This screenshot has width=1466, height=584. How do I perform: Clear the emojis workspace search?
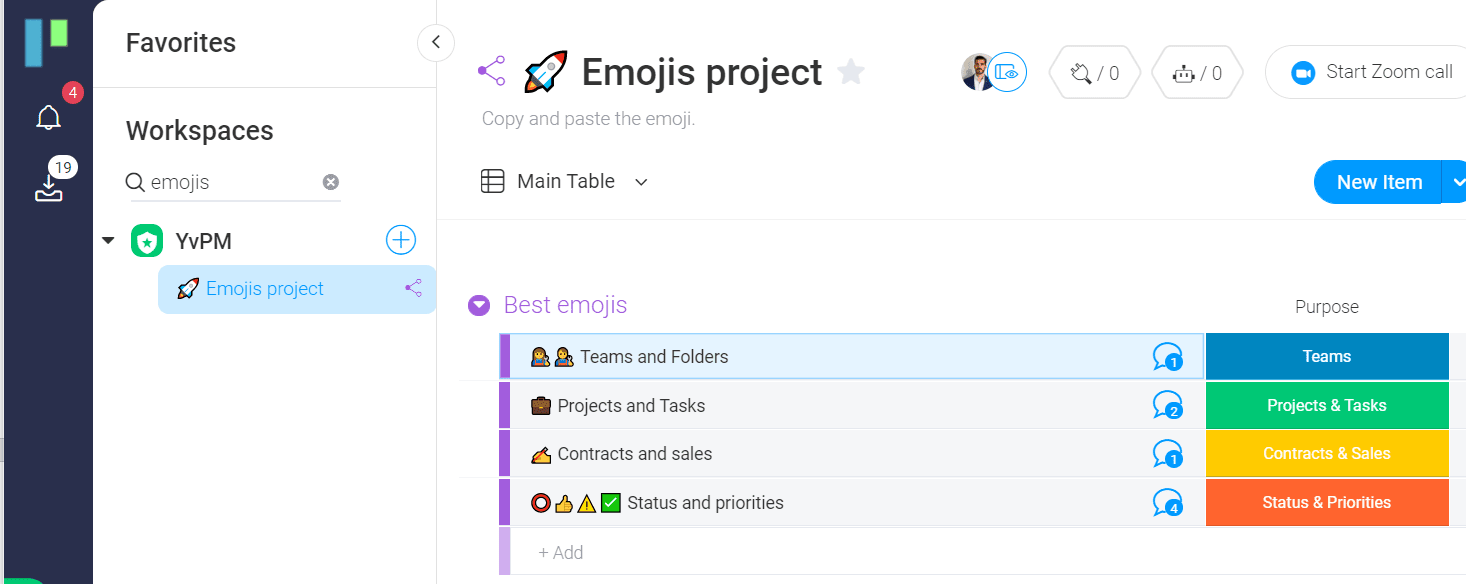pos(331,181)
